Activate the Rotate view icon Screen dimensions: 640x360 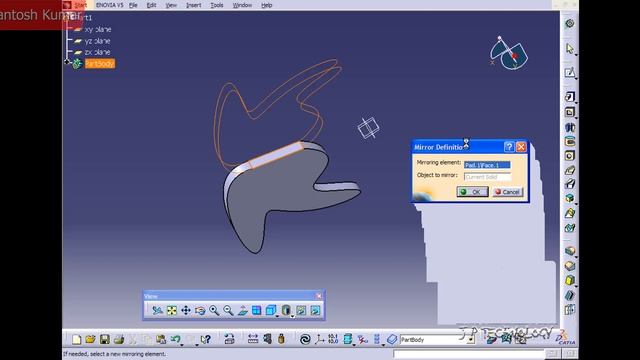point(200,311)
